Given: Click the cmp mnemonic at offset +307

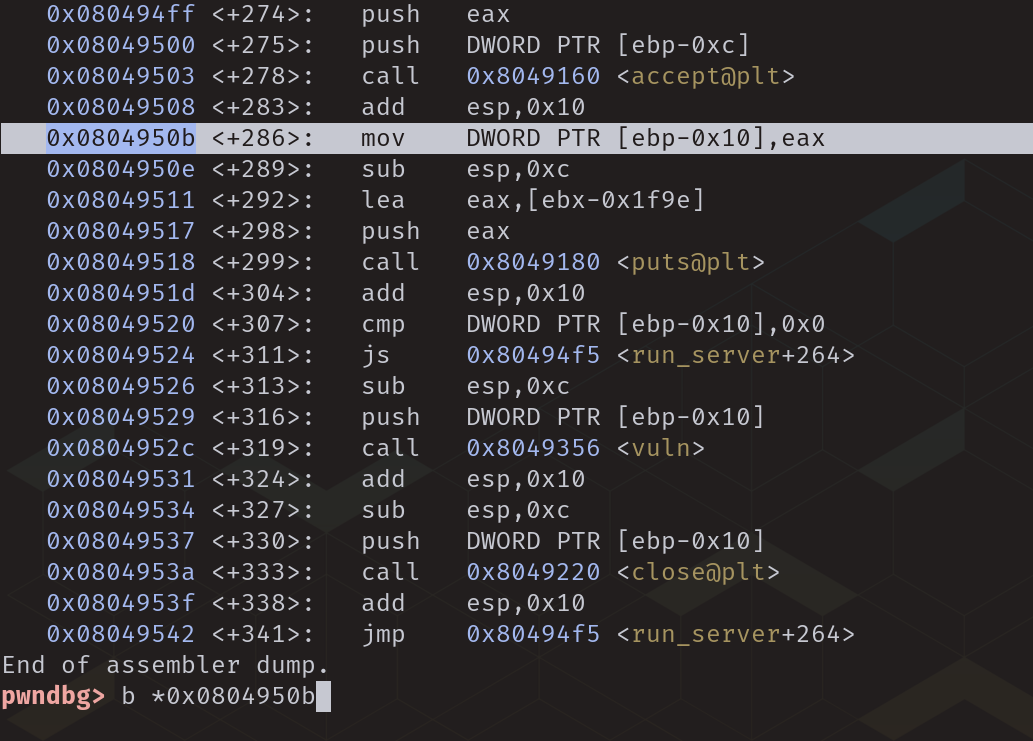Looking at the screenshot, I should coord(384,324).
